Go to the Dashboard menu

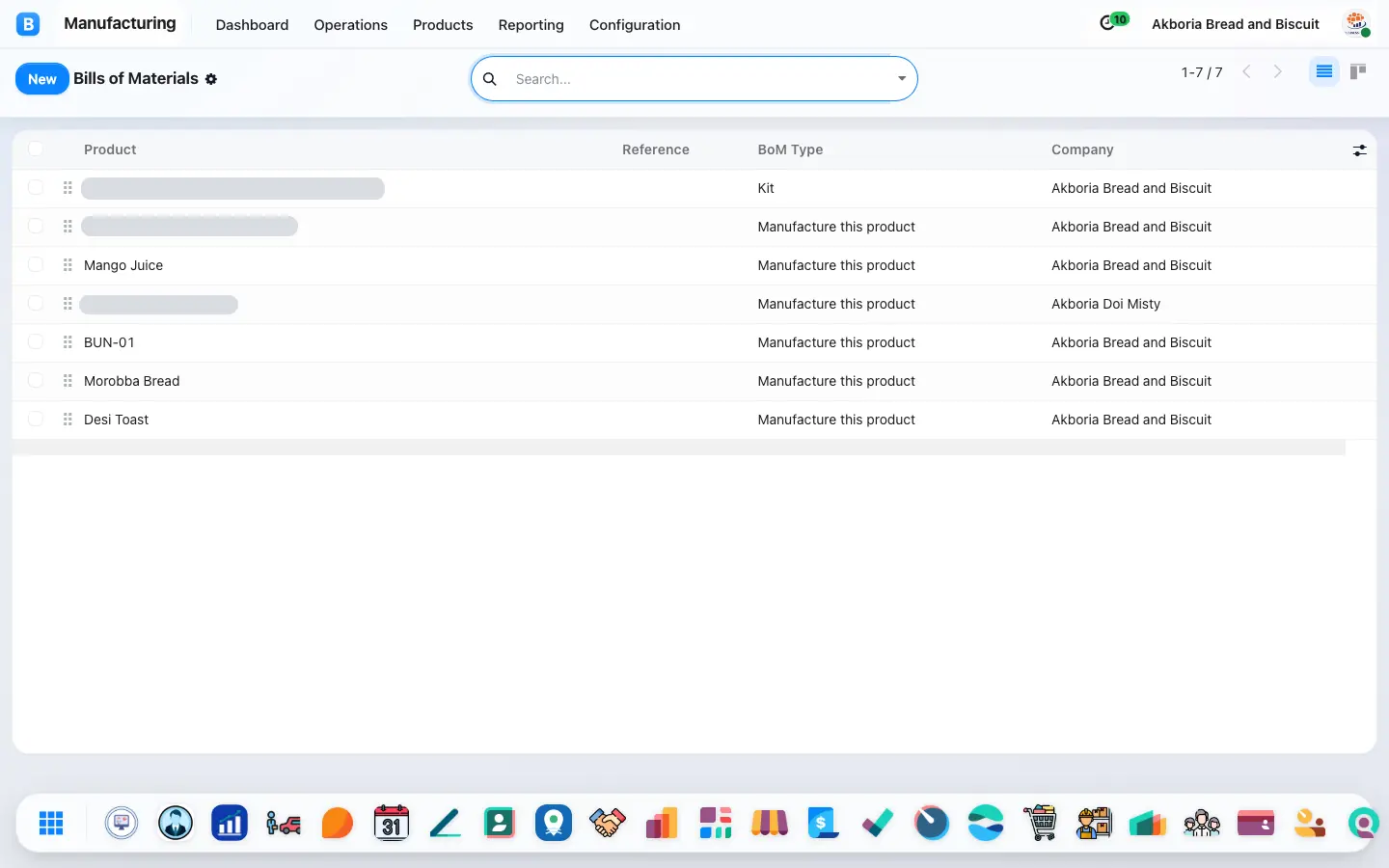click(x=252, y=25)
